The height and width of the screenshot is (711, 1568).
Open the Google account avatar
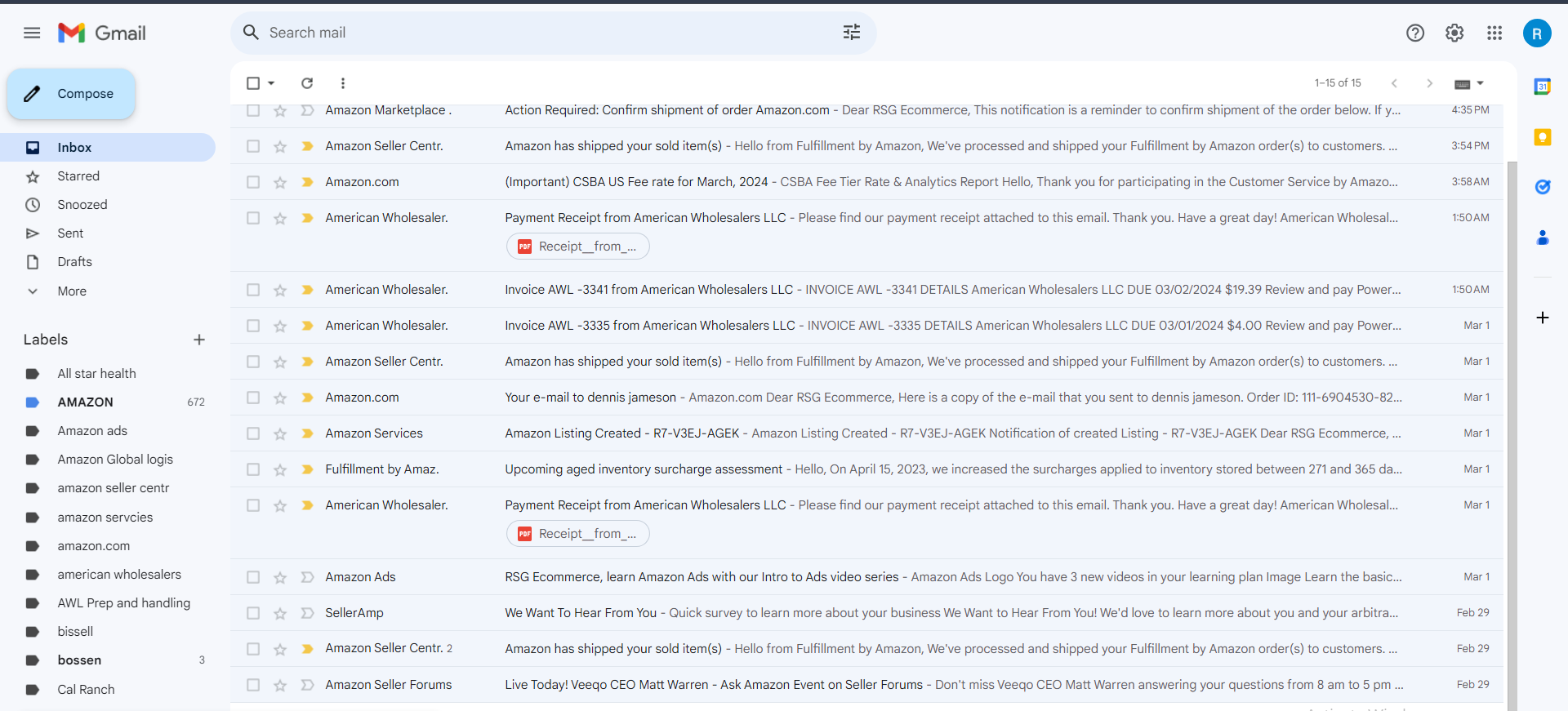1537,33
